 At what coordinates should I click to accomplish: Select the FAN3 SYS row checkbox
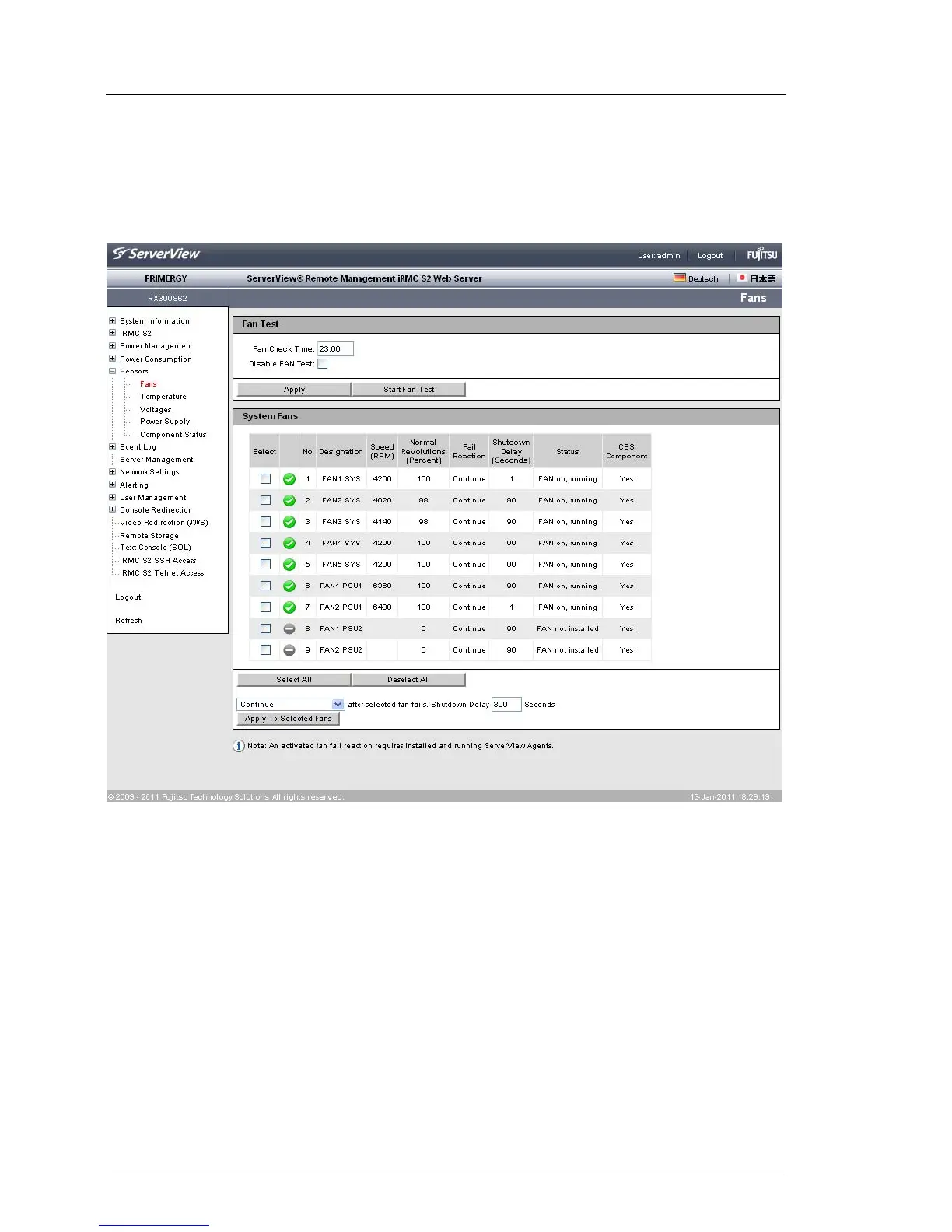click(x=265, y=522)
